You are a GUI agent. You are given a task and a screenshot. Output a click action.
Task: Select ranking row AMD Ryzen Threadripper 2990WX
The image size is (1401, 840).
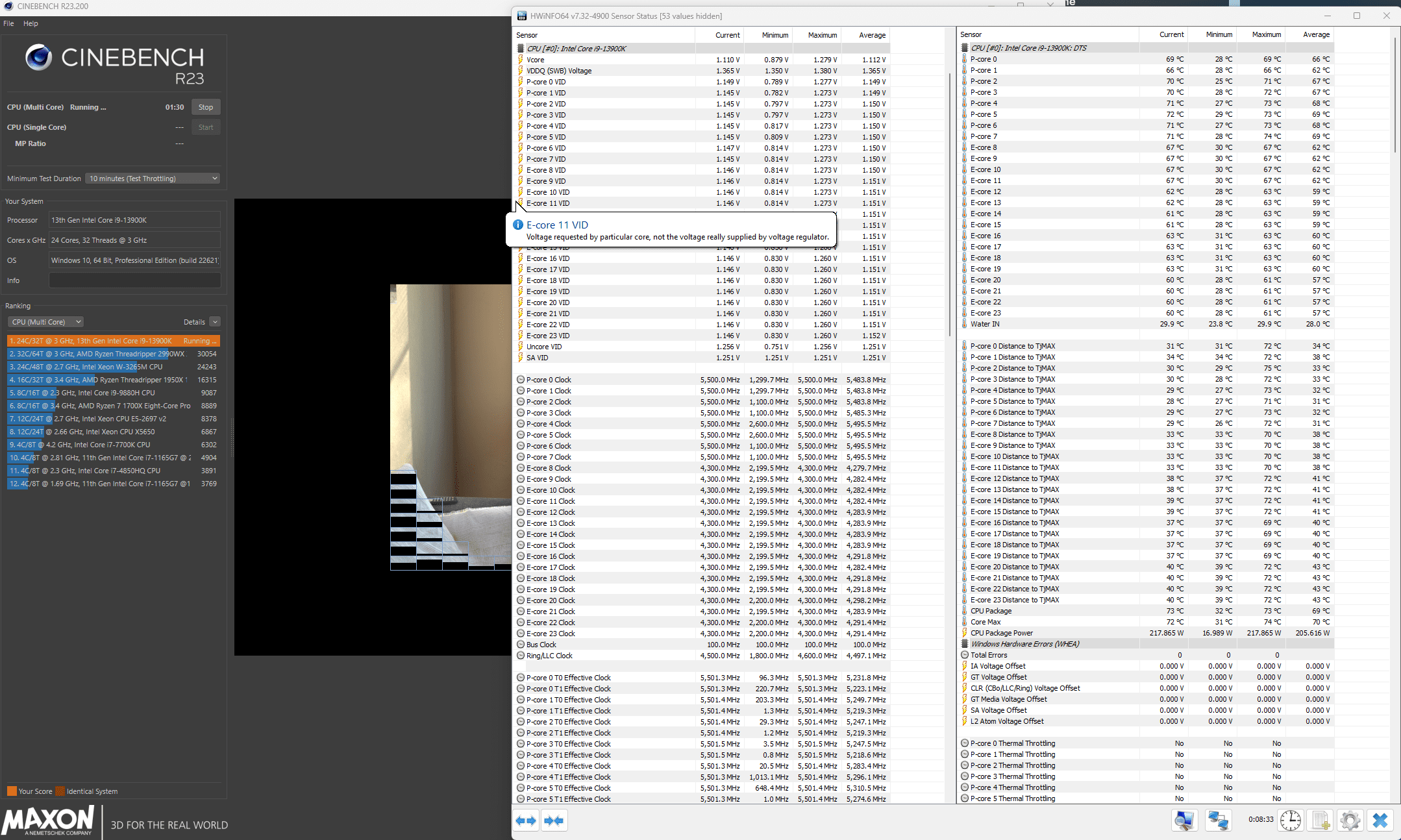tap(114, 354)
